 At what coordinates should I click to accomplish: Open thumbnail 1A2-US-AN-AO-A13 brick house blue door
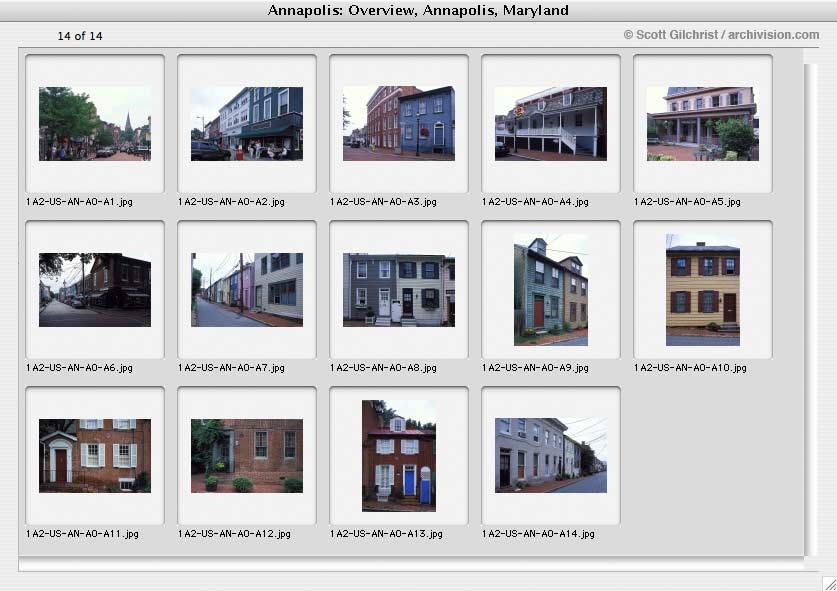click(399, 456)
